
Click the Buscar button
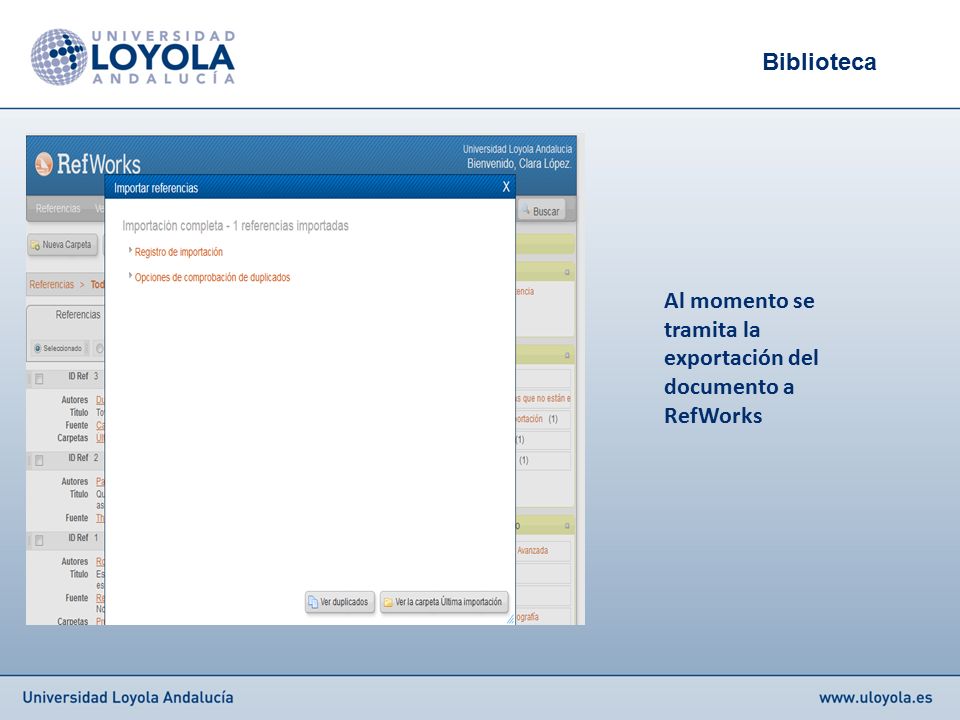(541, 211)
